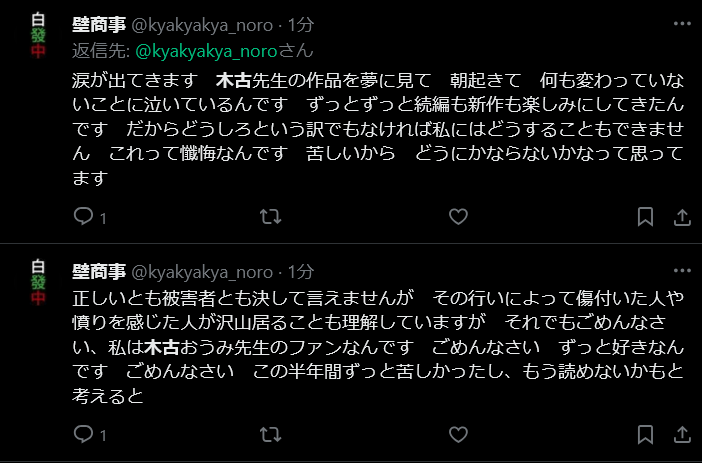Reply to the first tweet
This screenshot has width=702, height=463.
click(x=84, y=217)
